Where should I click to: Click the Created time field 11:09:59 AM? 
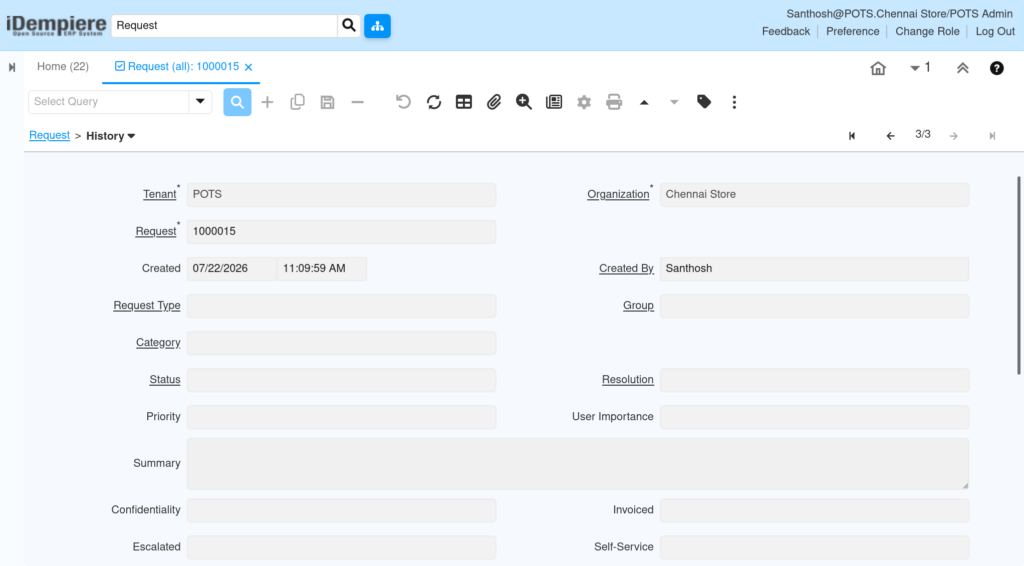point(322,269)
